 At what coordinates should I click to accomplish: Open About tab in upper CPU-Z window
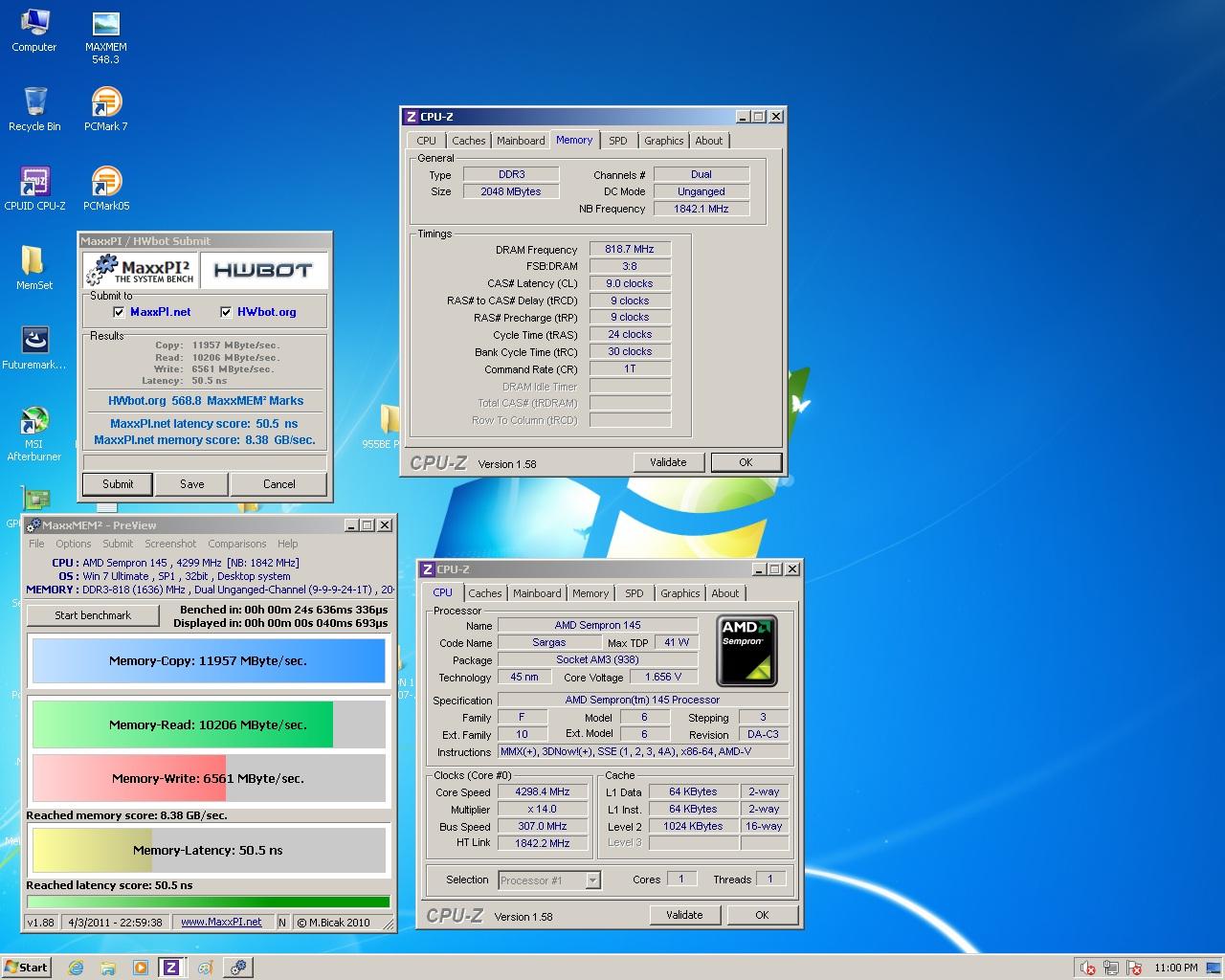coord(709,141)
